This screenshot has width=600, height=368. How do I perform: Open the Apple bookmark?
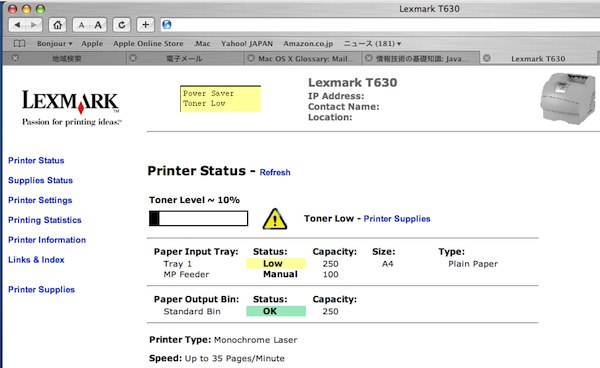coord(92,44)
